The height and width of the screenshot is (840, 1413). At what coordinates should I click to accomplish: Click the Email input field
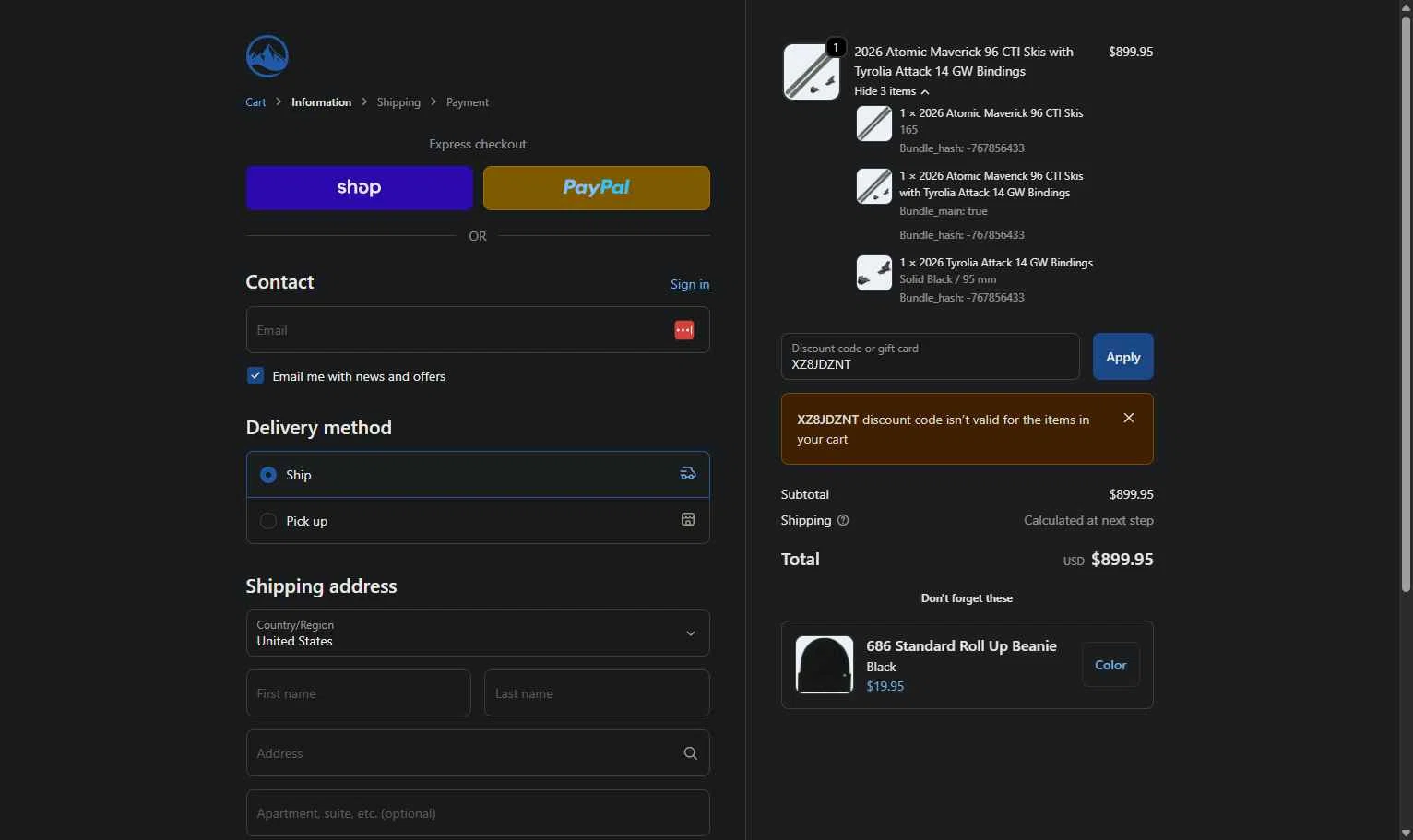pos(478,330)
